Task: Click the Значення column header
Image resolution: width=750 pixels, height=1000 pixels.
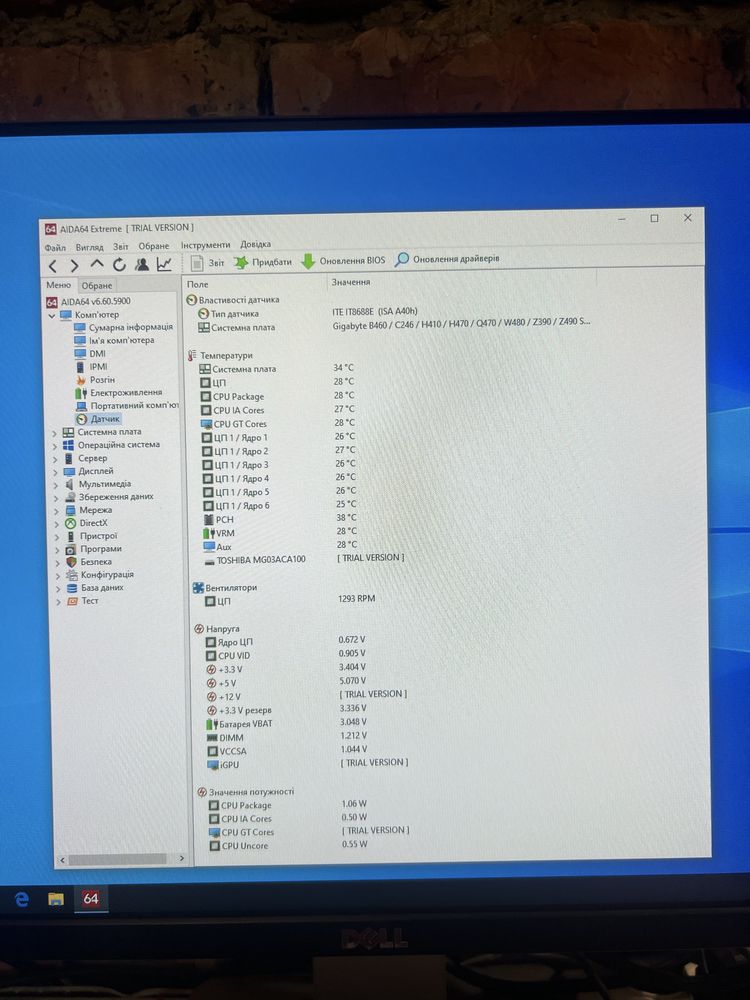Action: click(350, 283)
